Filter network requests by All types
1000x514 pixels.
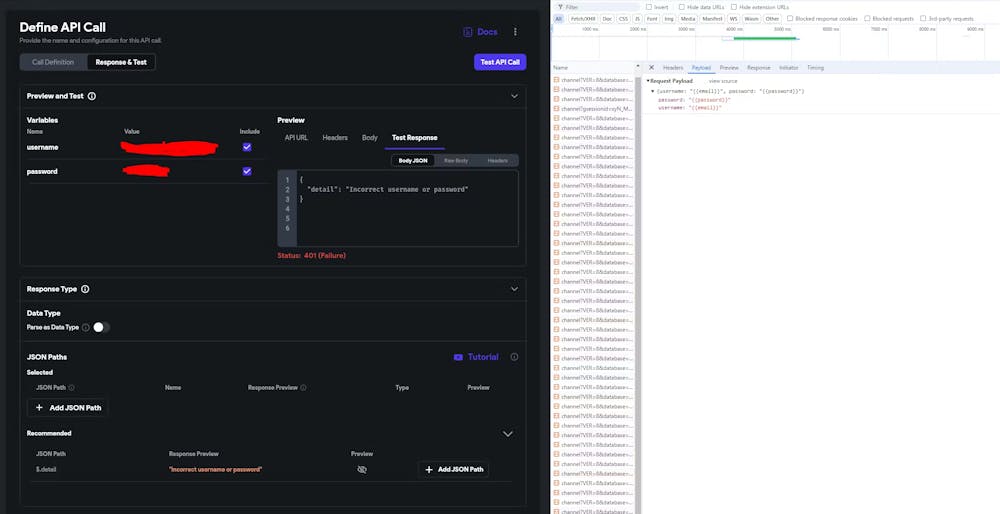[559, 19]
